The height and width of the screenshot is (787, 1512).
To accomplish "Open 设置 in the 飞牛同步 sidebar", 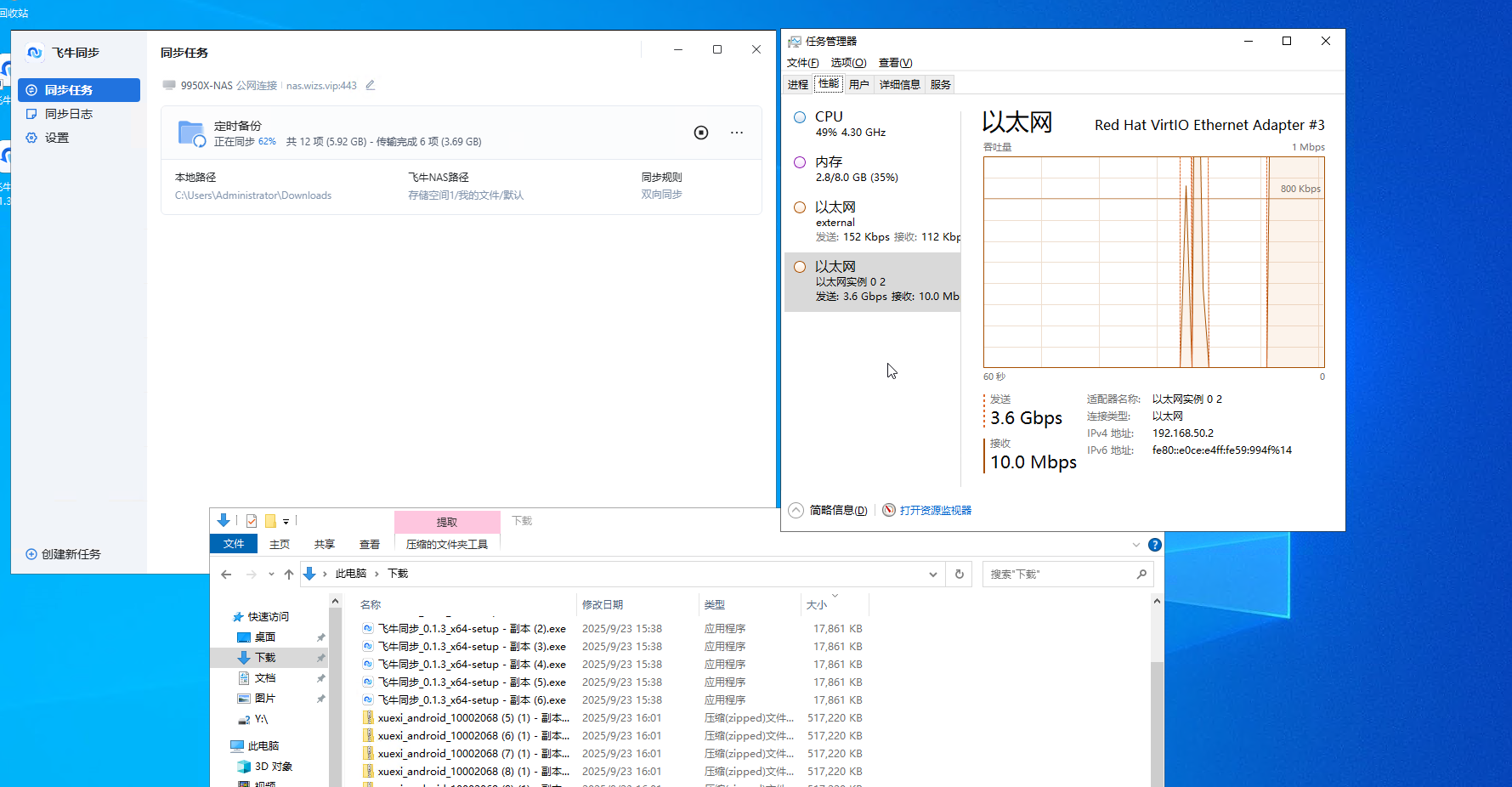I will [x=56, y=138].
